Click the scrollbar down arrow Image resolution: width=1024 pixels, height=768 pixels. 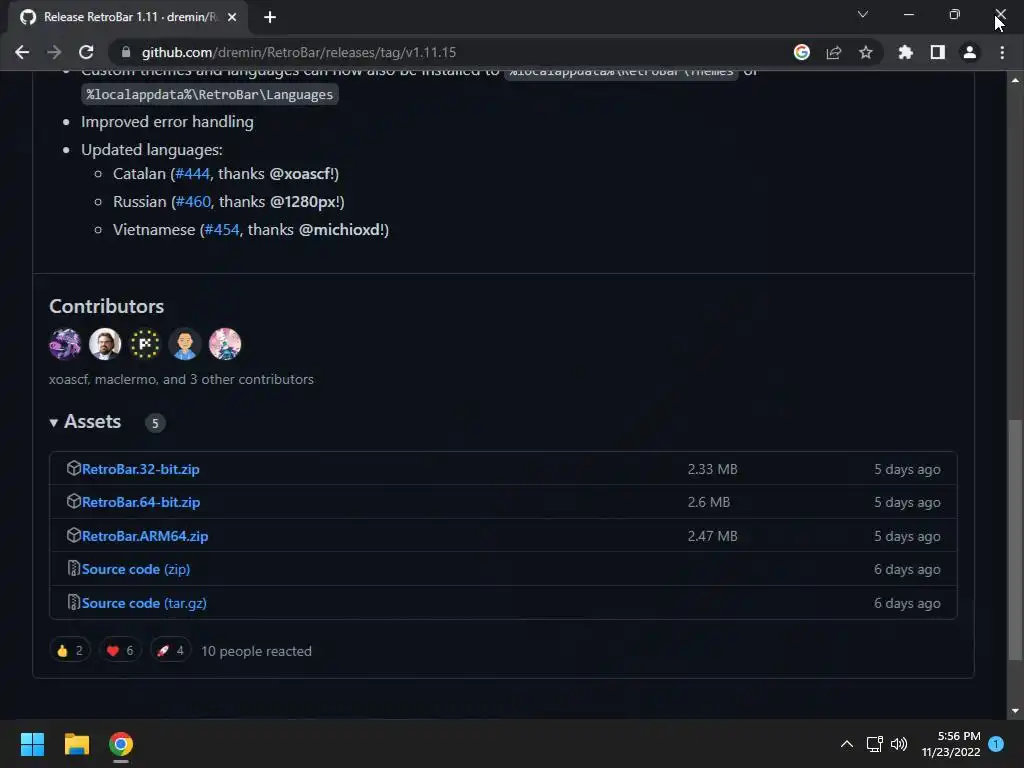click(x=1015, y=711)
